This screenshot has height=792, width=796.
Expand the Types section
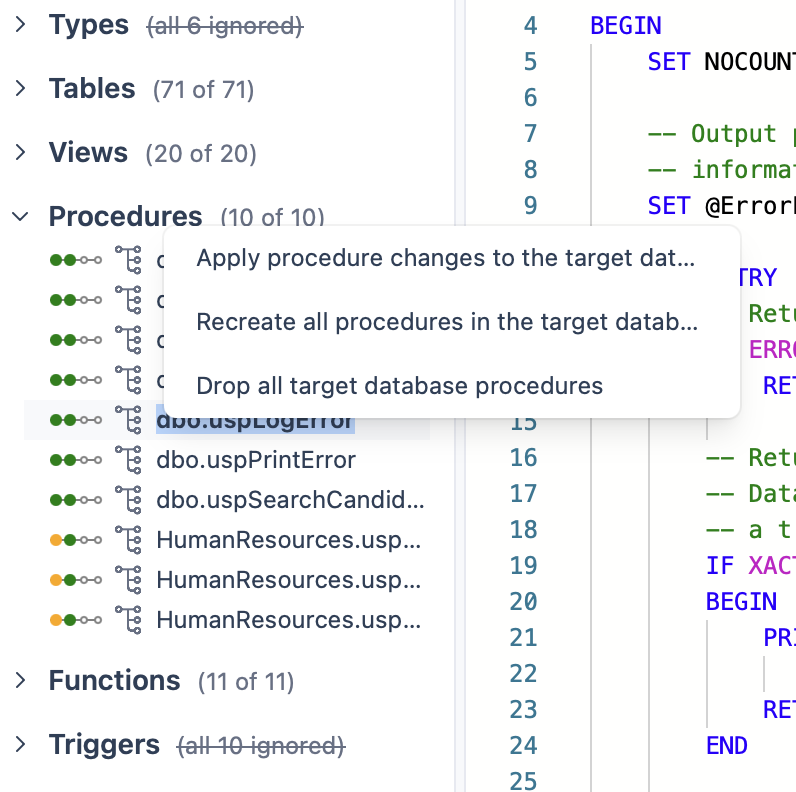20,25
